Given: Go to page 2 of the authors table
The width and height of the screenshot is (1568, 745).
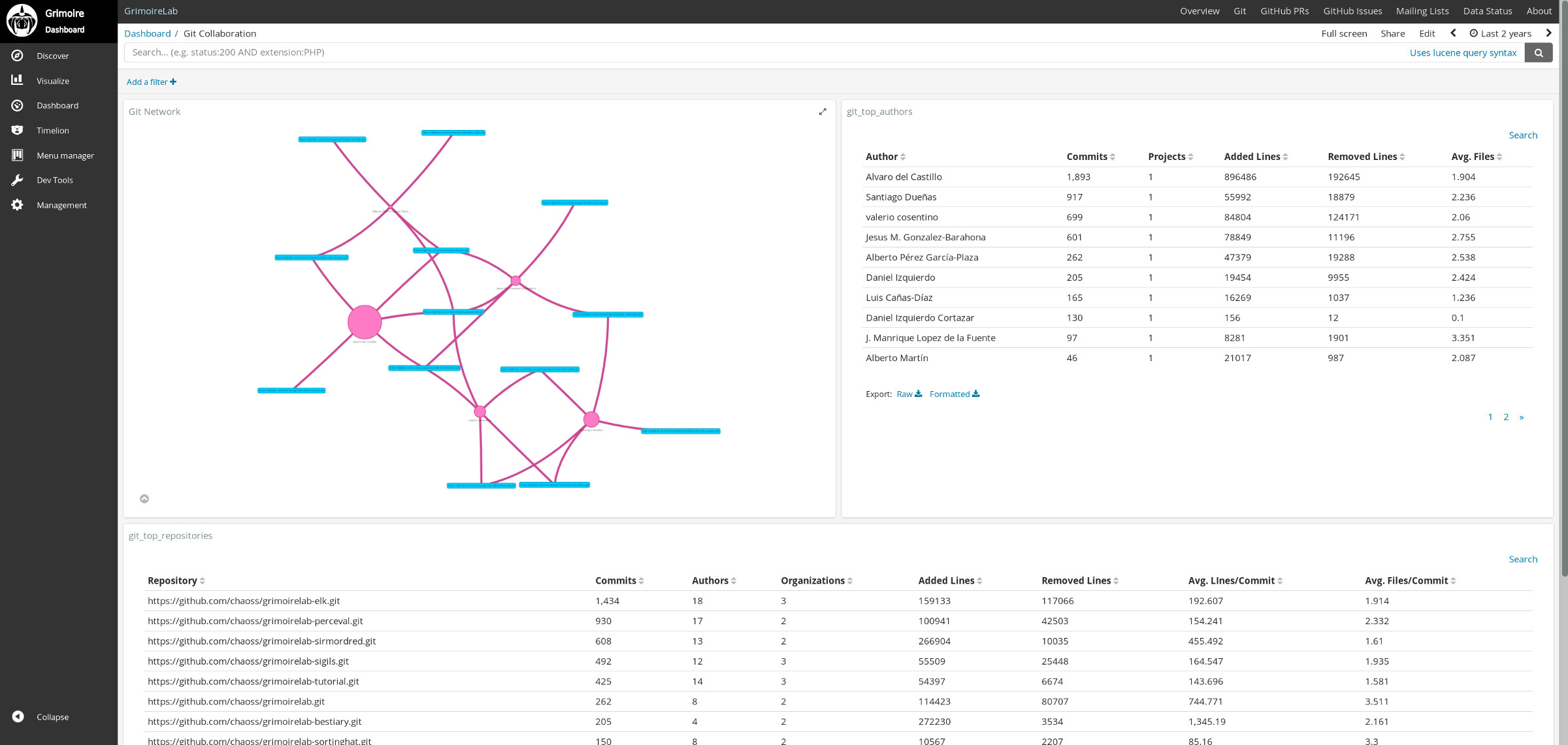Looking at the screenshot, I should pyautogui.click(x=1506, y=417).
